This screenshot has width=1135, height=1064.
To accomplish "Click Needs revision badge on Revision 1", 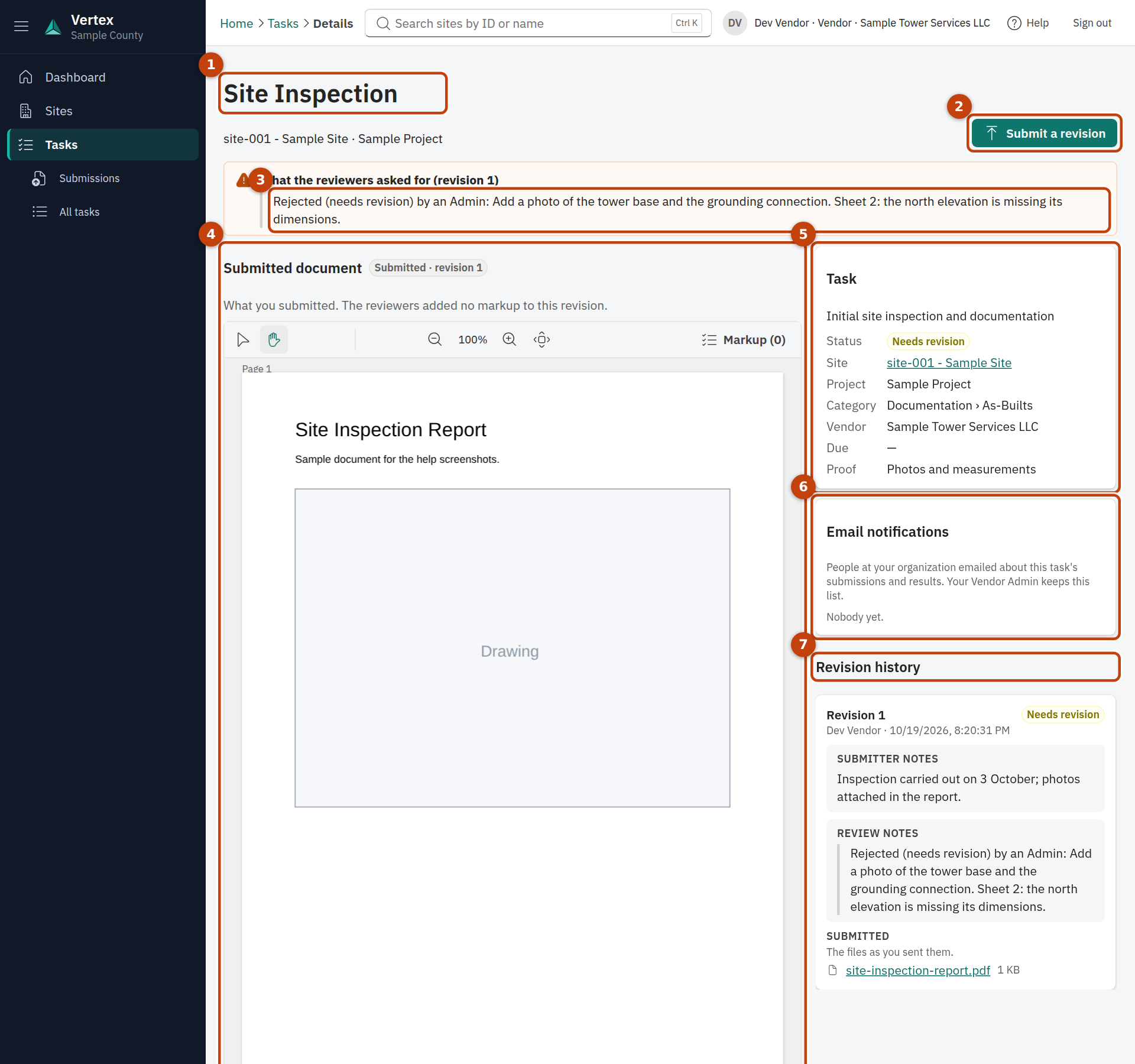I will point(1063,715).
